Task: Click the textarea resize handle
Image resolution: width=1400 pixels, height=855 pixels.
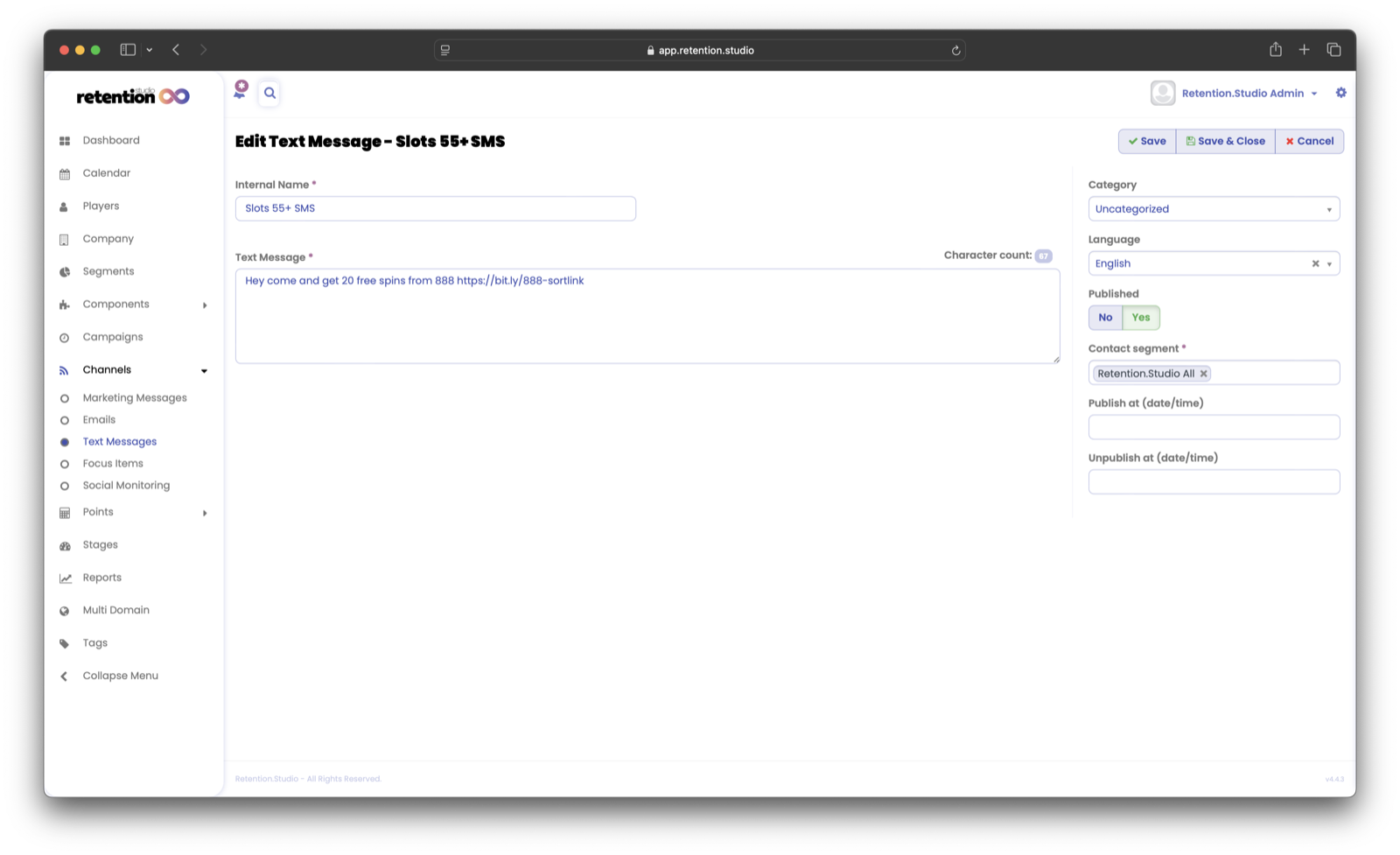Action: tap(1056, 359)
